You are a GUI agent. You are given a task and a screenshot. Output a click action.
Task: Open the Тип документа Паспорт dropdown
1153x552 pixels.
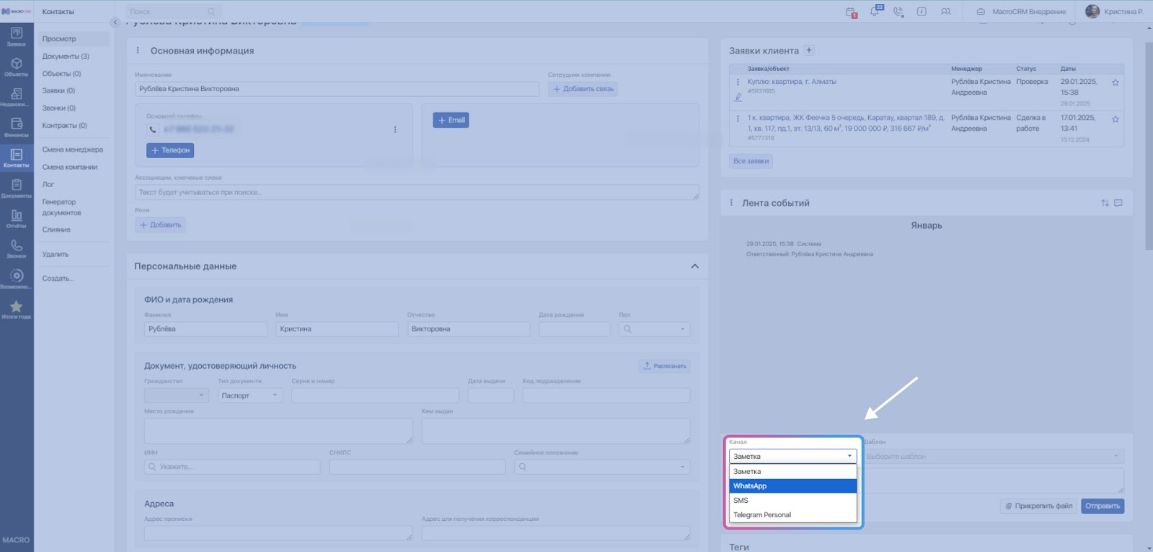tap(251, 395)
